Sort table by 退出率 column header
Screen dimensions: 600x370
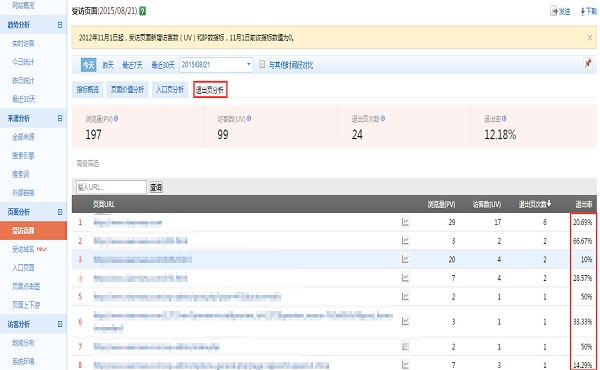(x=584, y=204)
